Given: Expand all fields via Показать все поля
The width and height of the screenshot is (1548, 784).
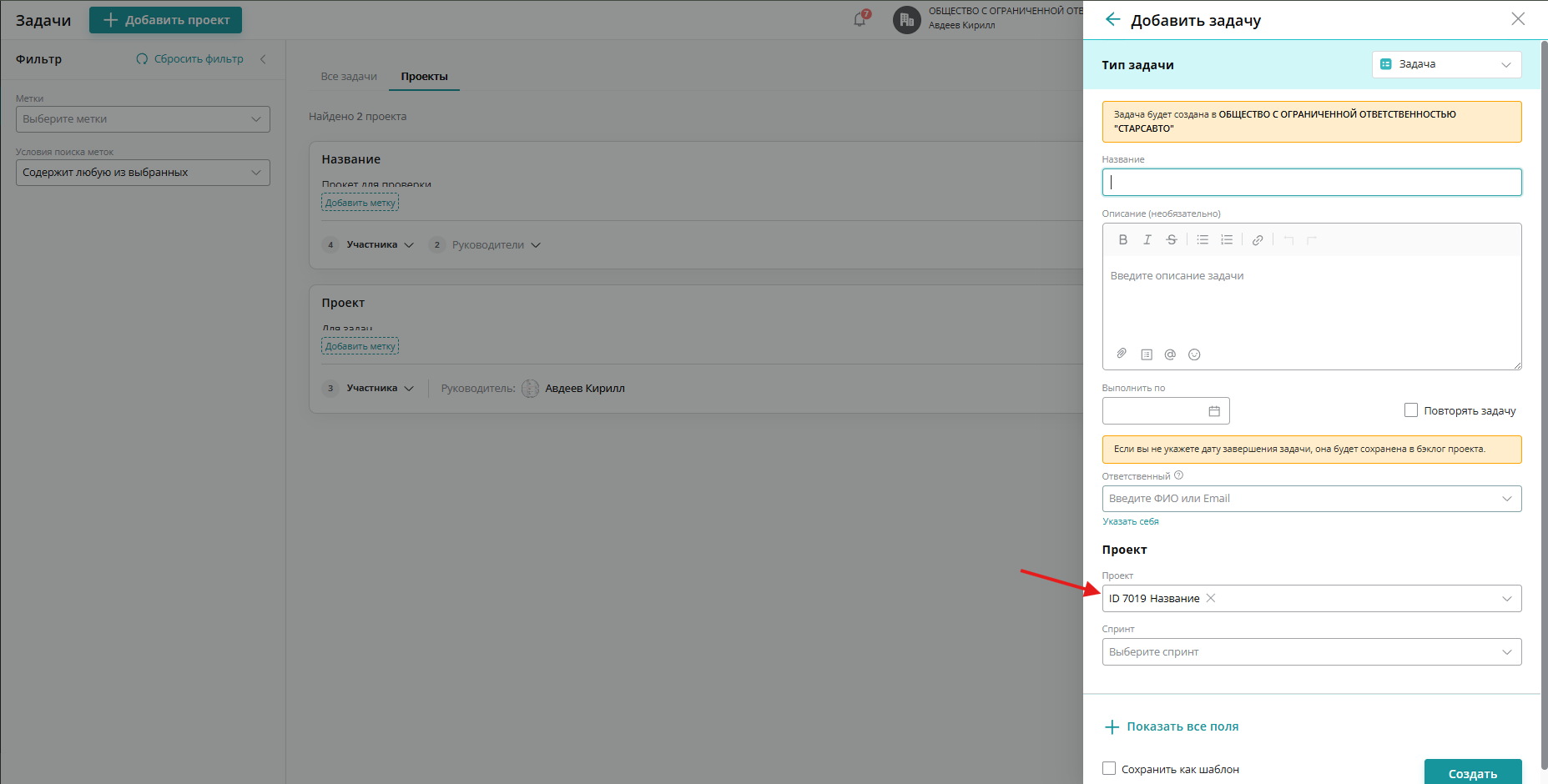Looking at the screenshot, I should [x=1172, y=726].
